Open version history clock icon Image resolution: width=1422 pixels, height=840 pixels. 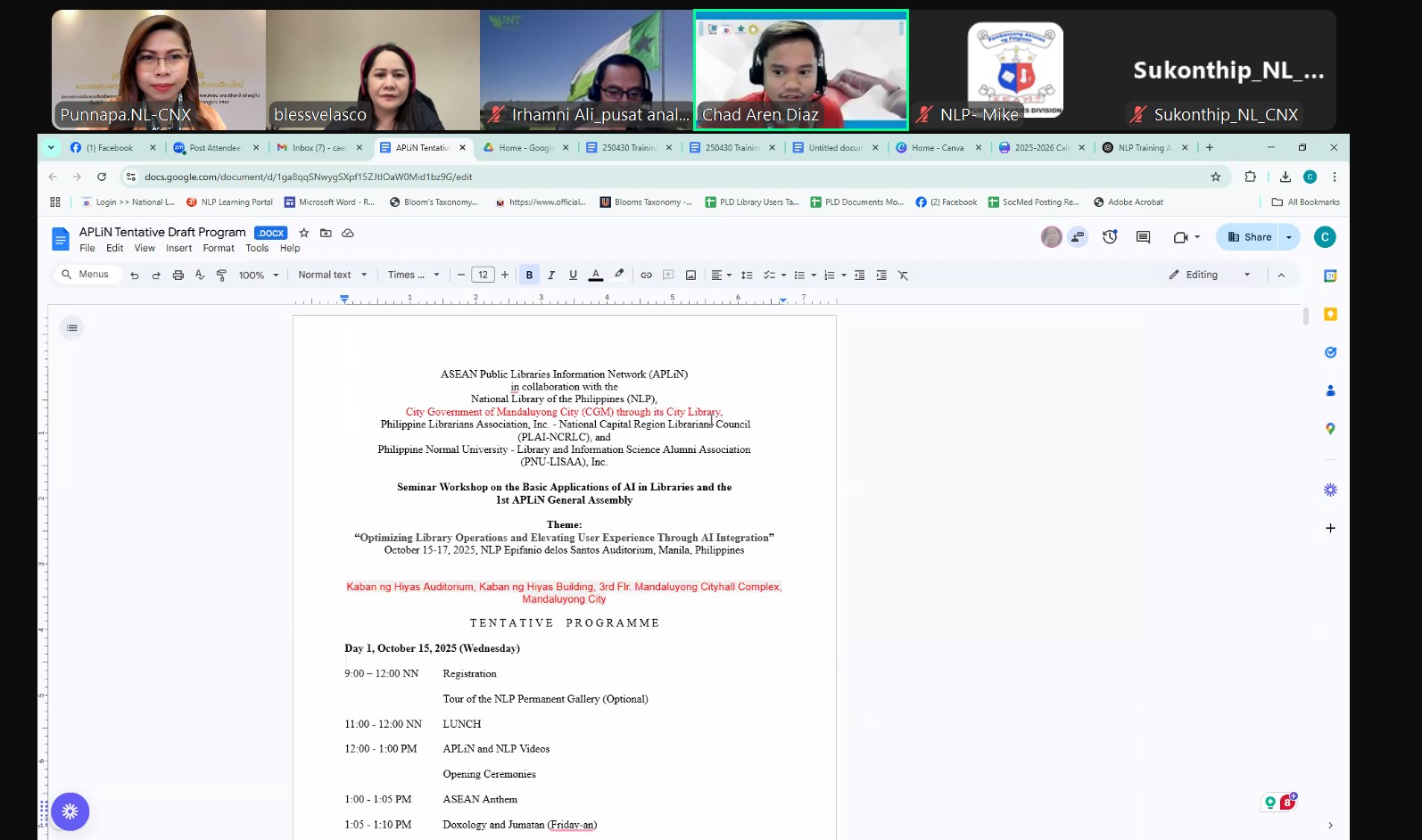tap(1110, 237)
